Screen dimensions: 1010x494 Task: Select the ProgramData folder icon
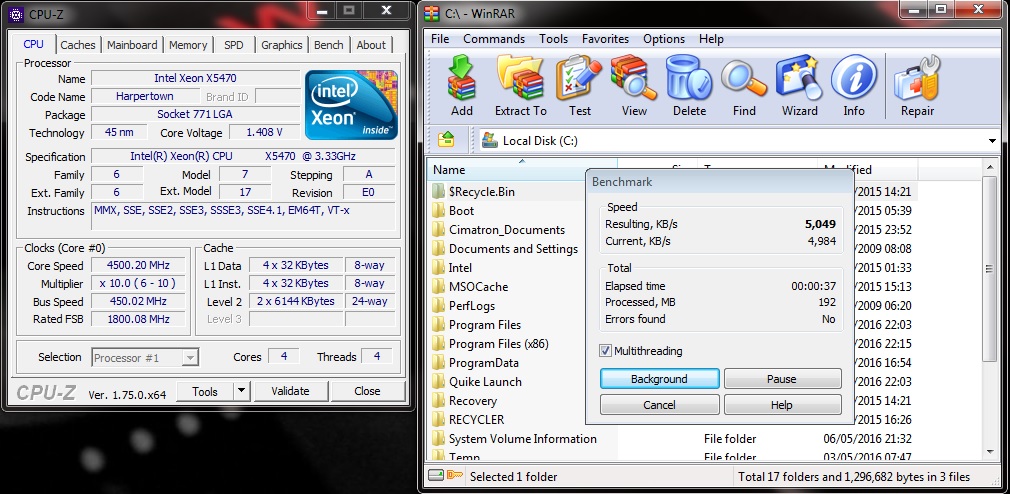click(439, 363)
